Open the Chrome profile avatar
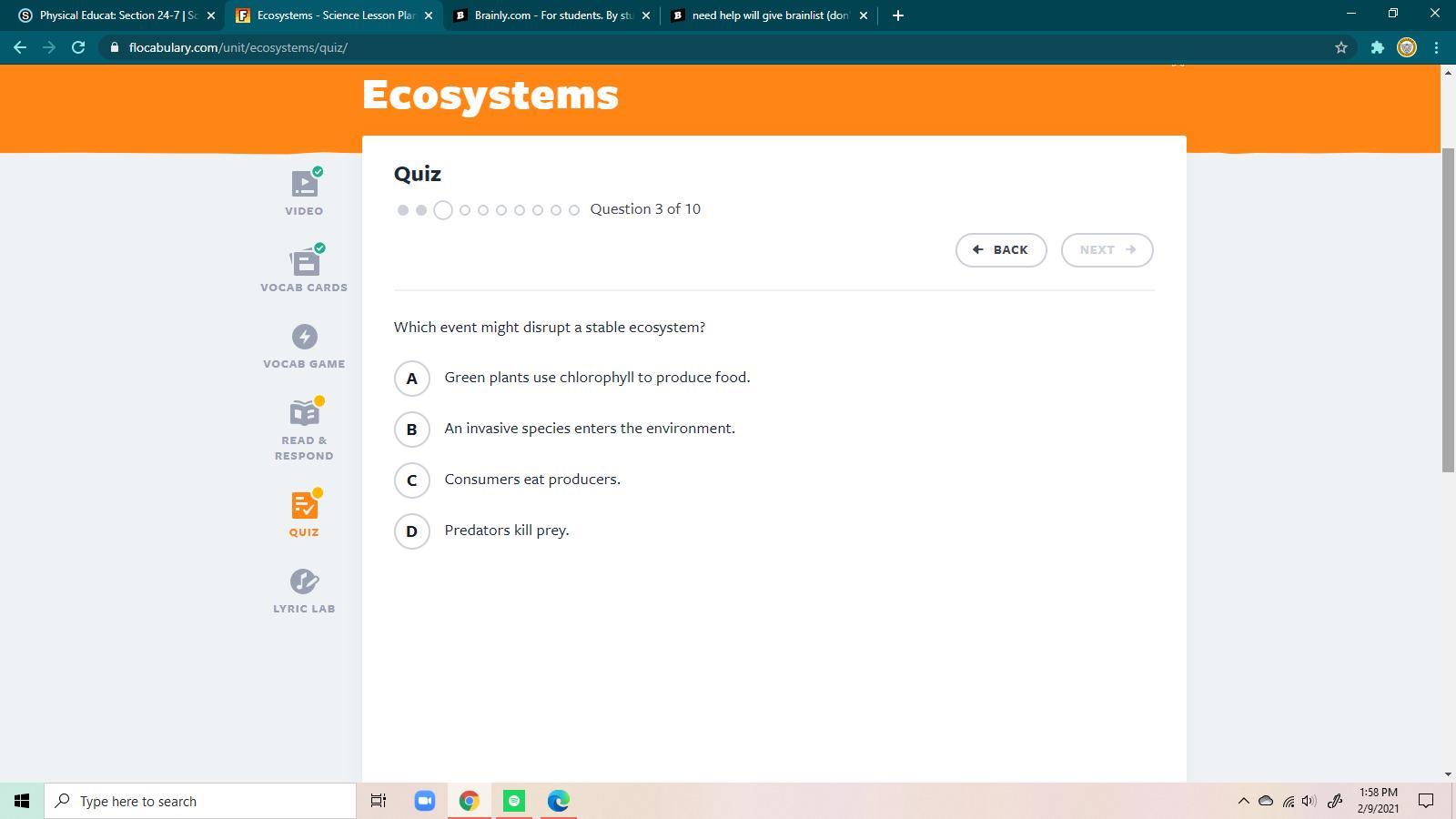Screen dimensions: 1456x819 point(1407,47)
